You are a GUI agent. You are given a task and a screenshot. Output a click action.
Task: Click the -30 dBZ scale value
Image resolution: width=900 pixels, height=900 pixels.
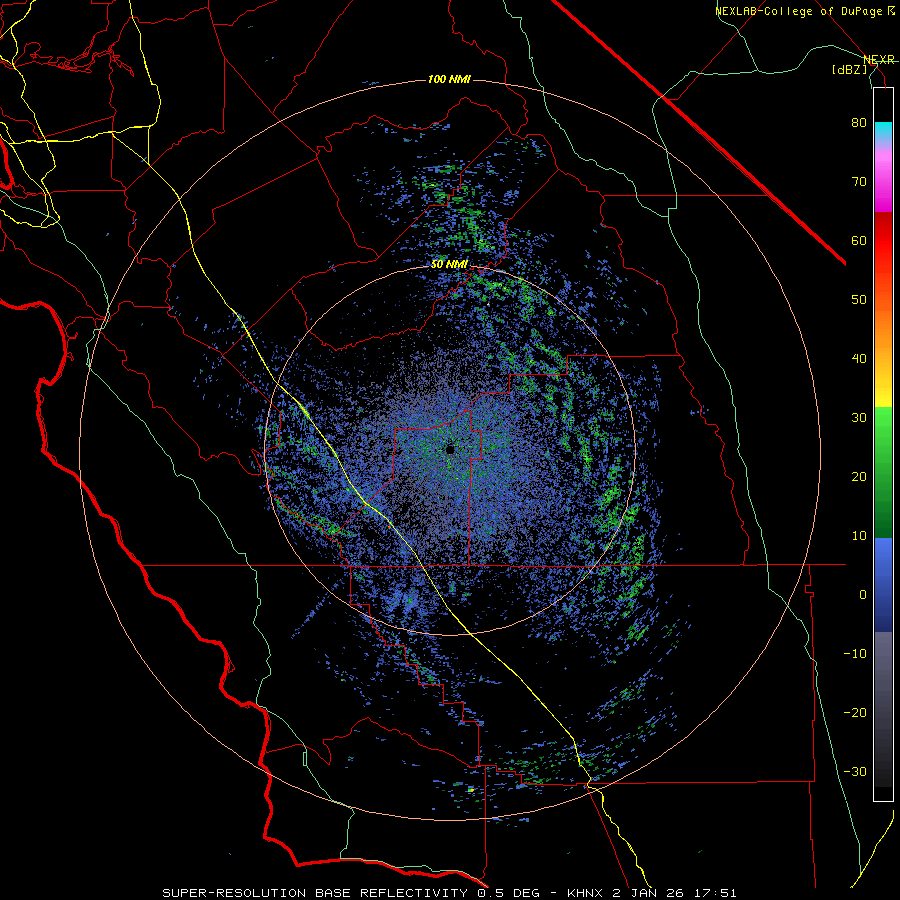[855, 771]
